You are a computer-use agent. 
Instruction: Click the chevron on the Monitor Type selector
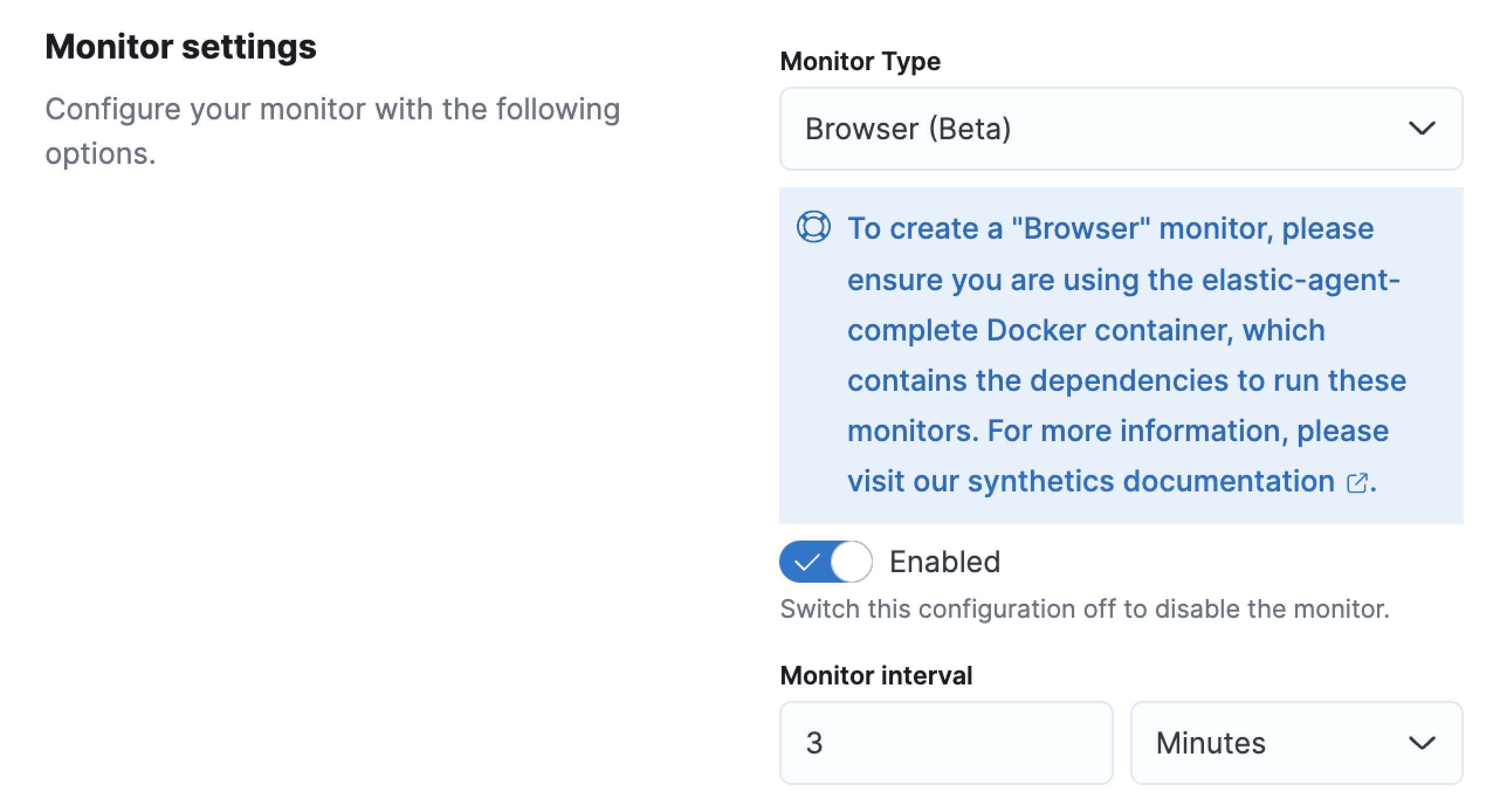1421,129
